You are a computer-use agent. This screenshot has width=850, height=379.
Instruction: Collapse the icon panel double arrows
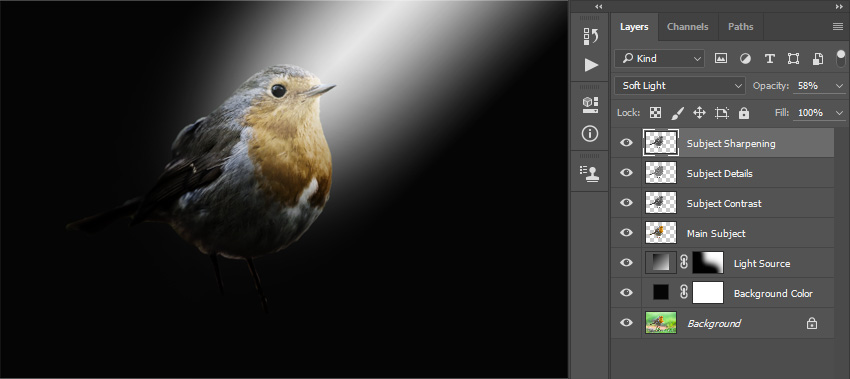click(598, 7)
